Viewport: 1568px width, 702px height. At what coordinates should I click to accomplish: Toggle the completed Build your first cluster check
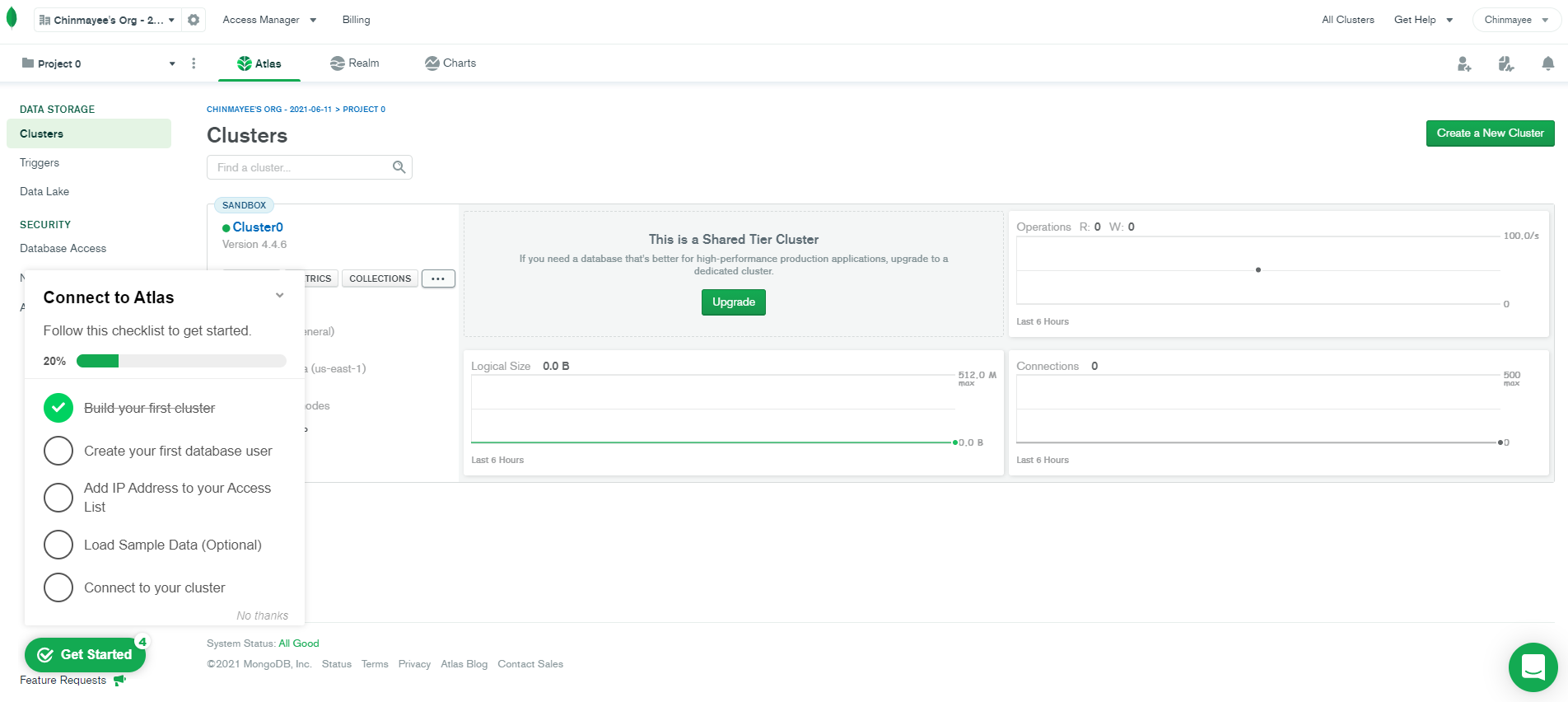tap(58, 408)
